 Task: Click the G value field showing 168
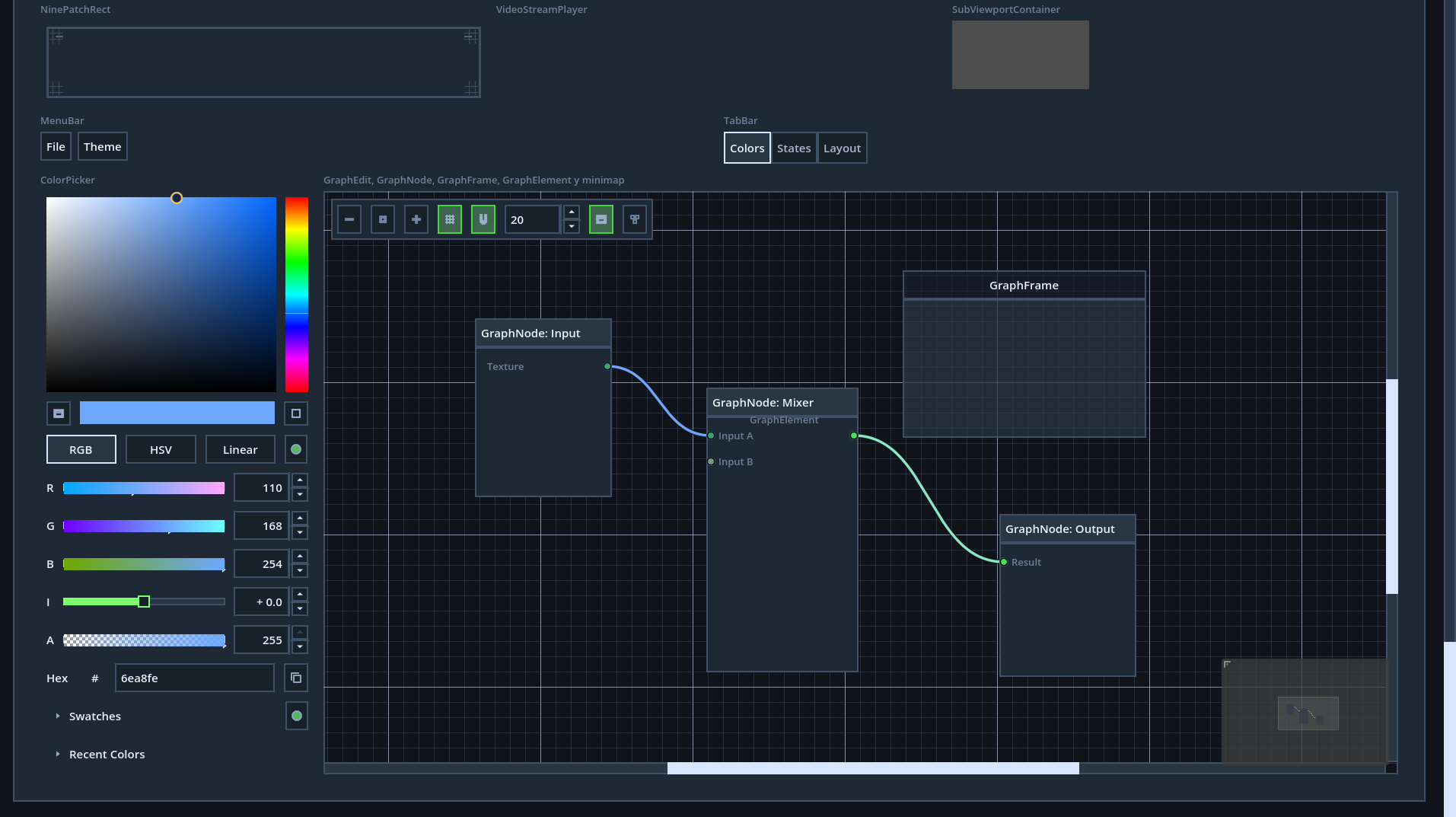261,525
